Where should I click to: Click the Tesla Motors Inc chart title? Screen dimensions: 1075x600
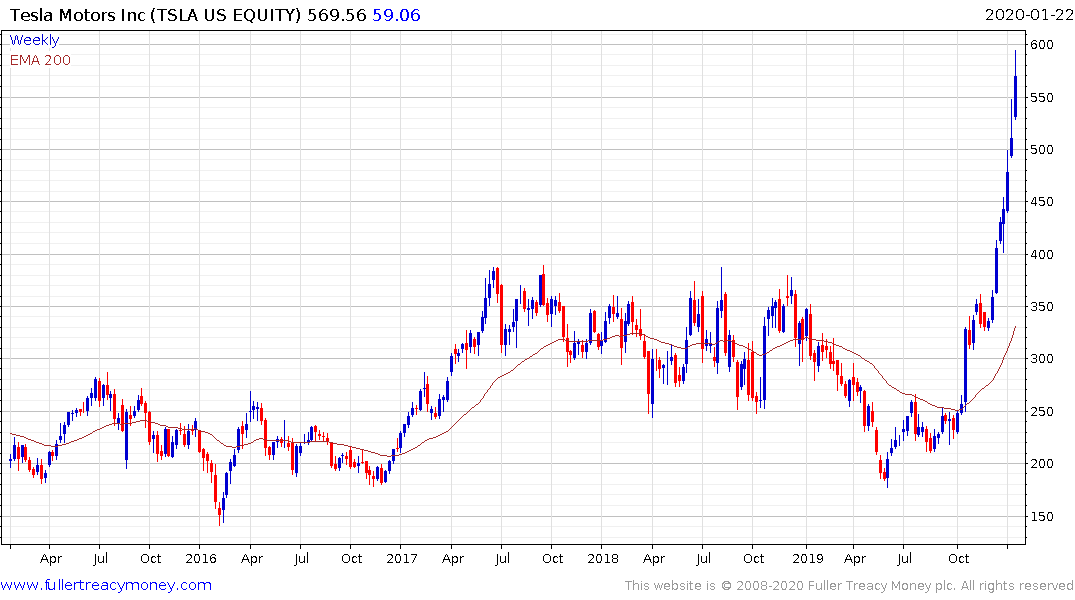(155, 15)
